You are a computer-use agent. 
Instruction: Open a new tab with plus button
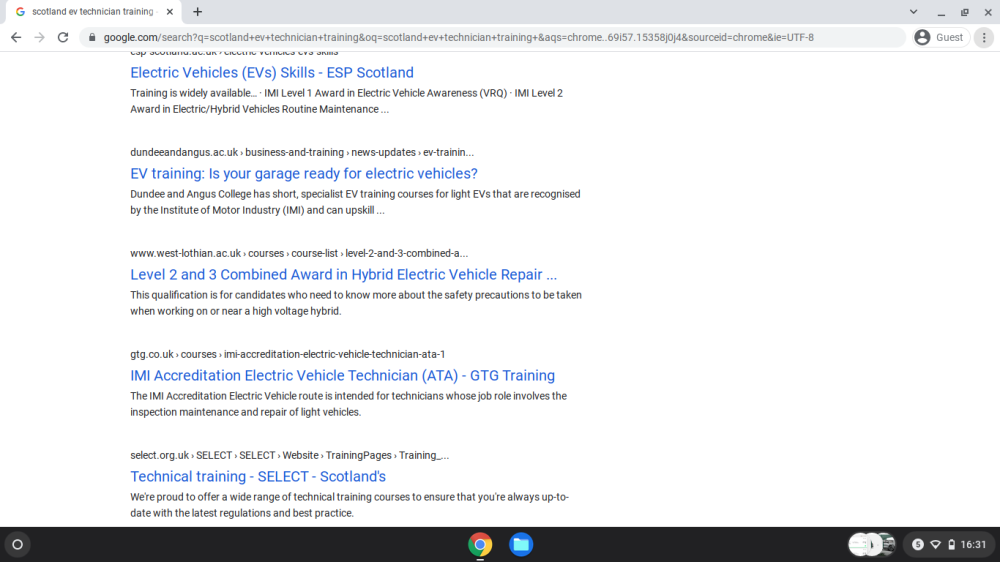198,11
